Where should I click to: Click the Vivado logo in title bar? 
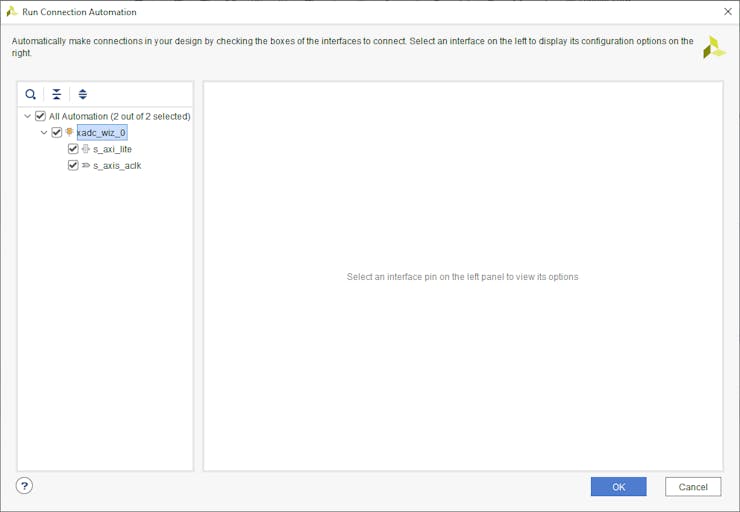pos(12,11)
